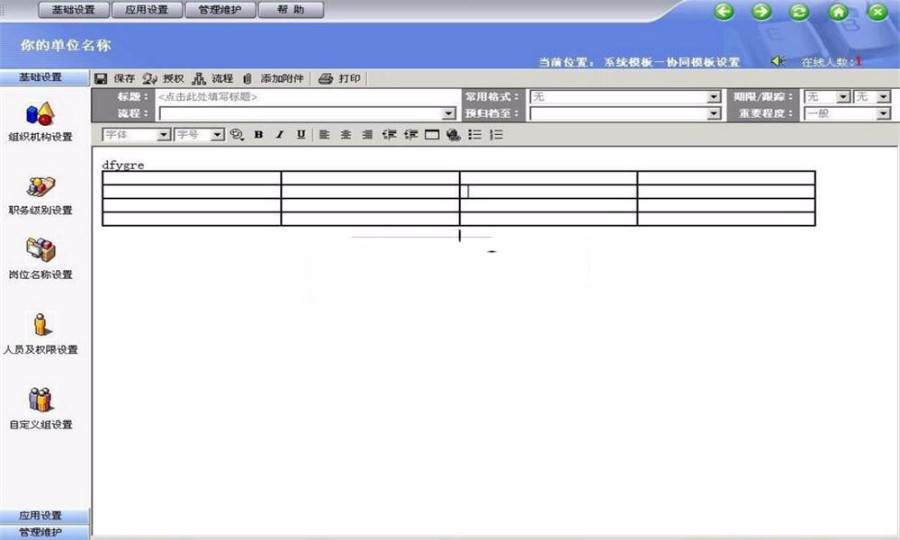
Task: Expand the 预归档至 dropdown
Action: [x=713, y=114]
